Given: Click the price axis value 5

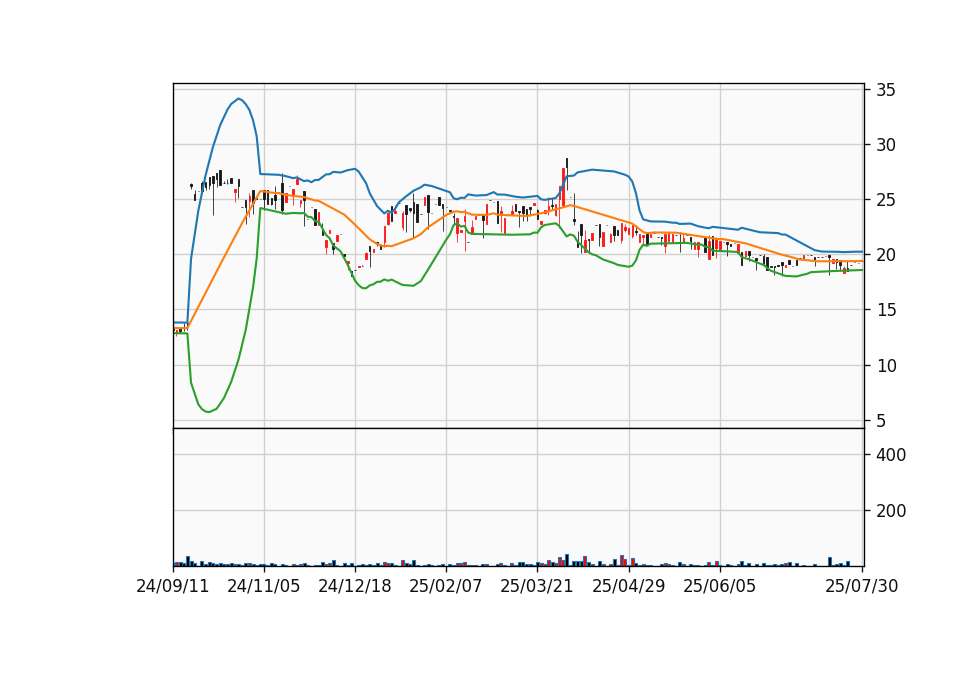Looking at the screenshot, I should (x=881, y=421).
